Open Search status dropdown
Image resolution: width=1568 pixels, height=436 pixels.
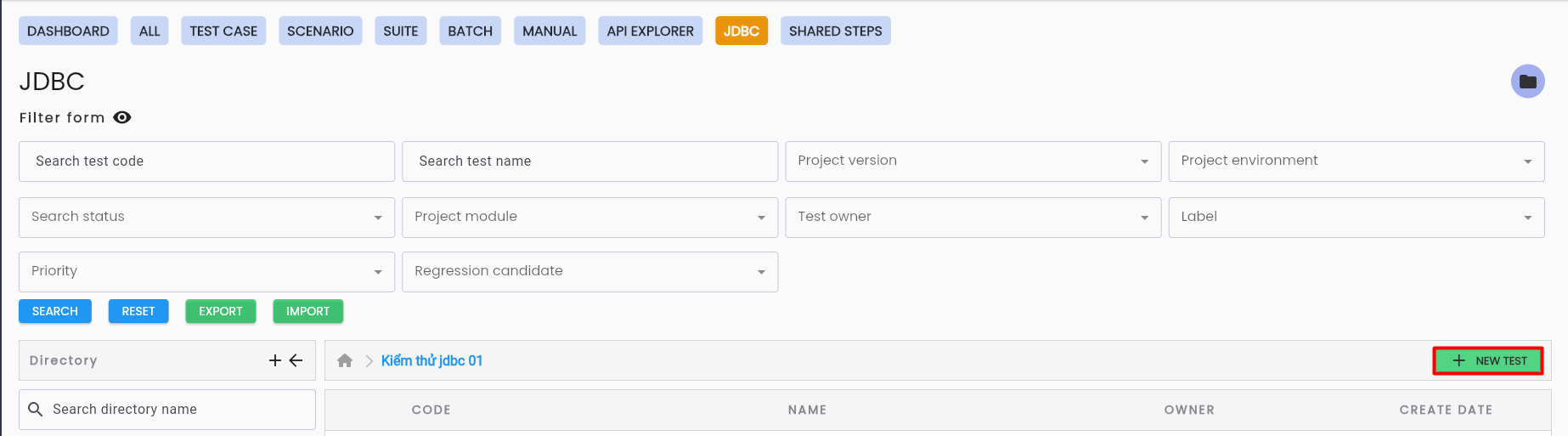(206, 218)
